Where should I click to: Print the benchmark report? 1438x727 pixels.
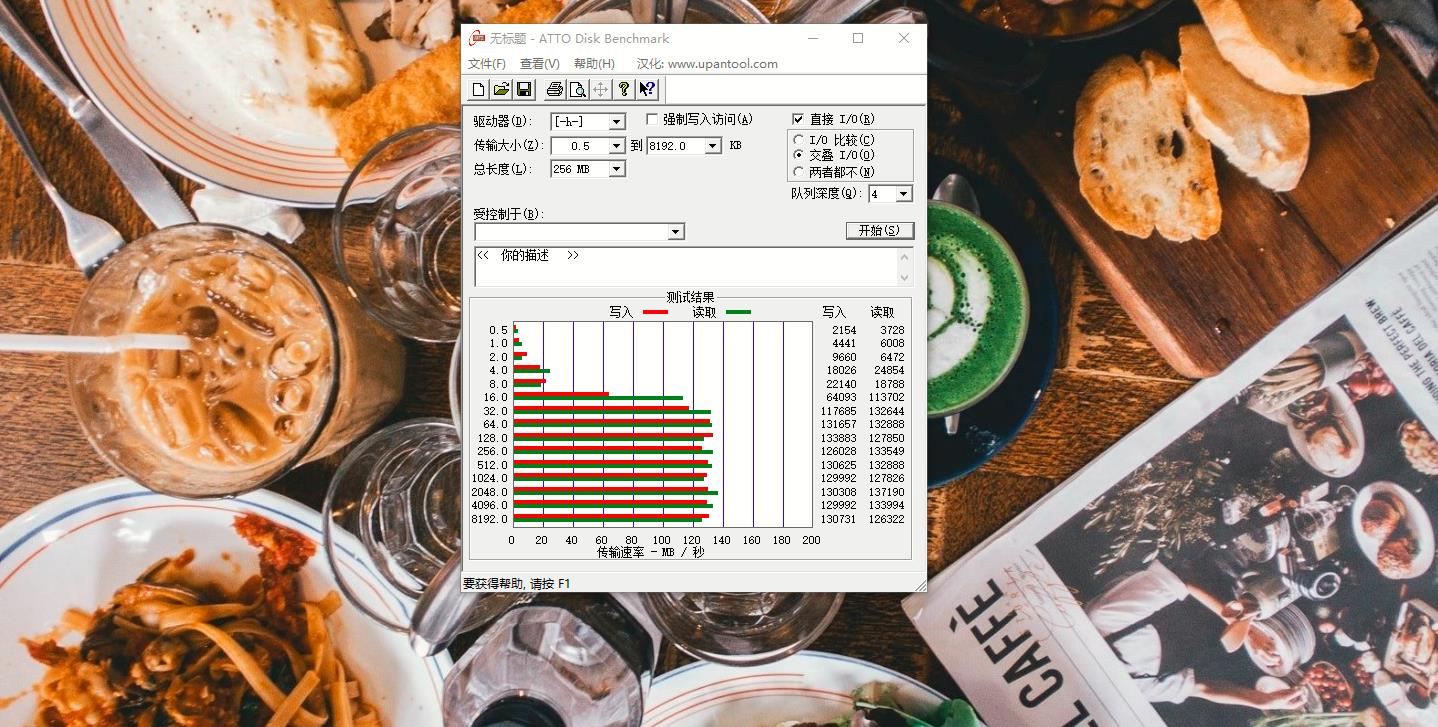[554, 89]
